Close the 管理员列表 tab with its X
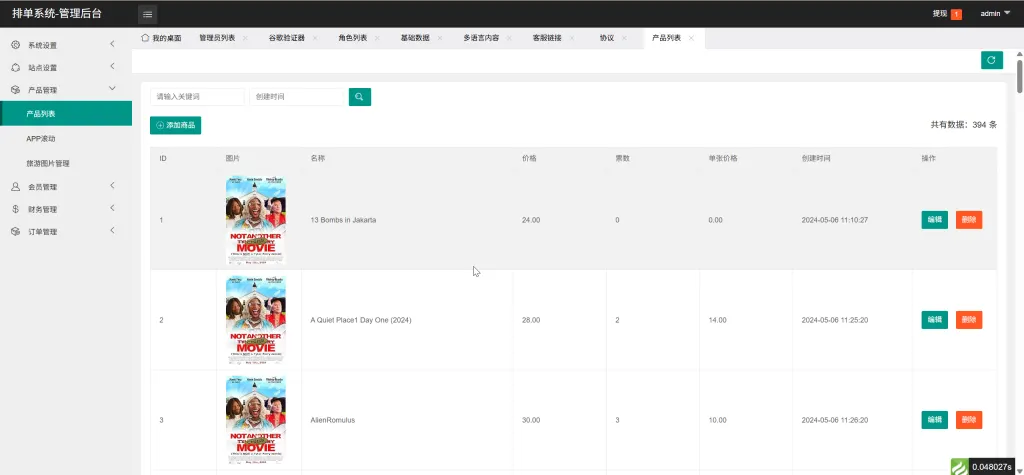The height and width of the screenshot is (475, 1024). point(246,39)
